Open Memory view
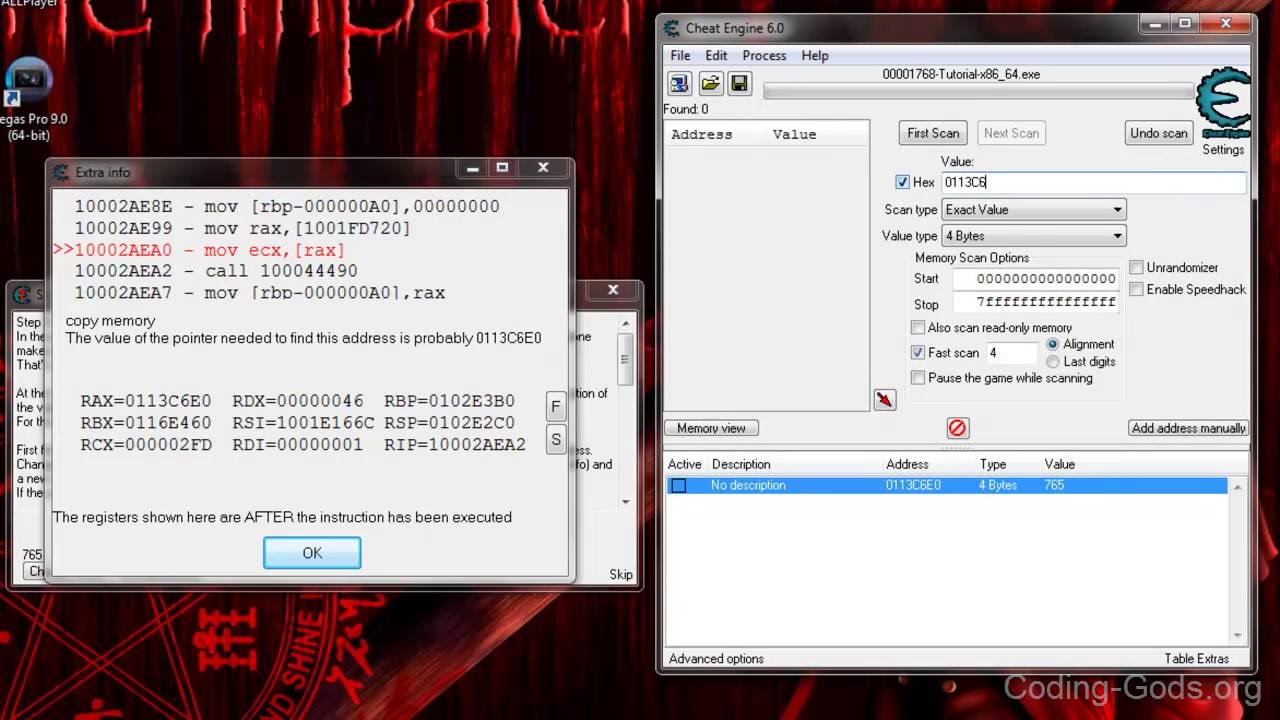Viewport: 1280px width, 720px height. point(711,428)
